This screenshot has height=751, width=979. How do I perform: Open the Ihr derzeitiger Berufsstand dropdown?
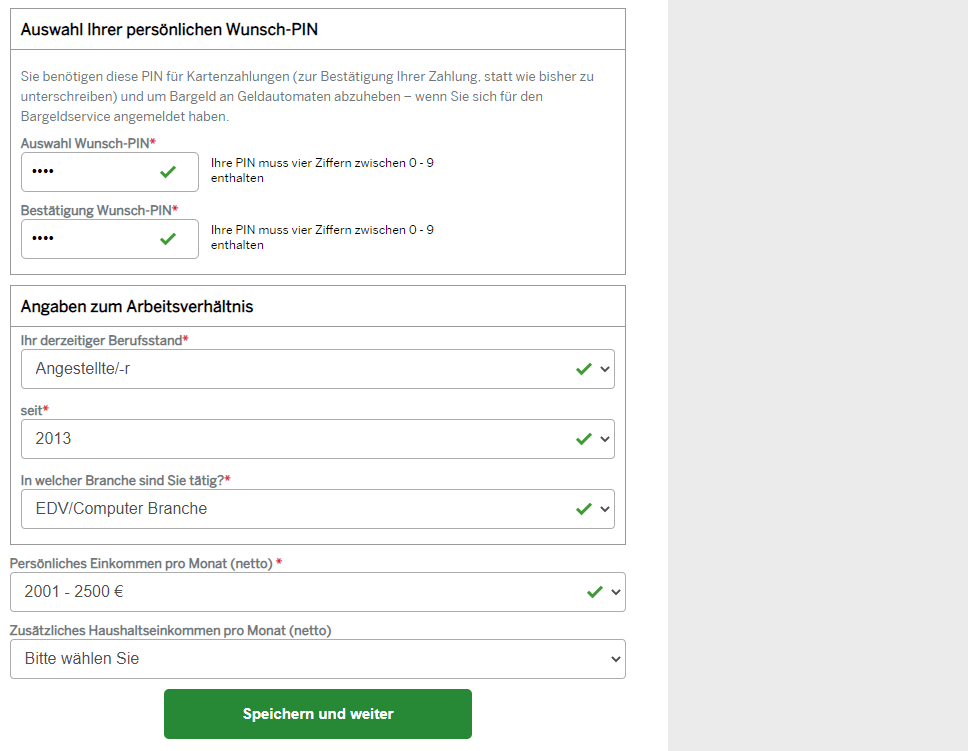click(x=318, y=369)
